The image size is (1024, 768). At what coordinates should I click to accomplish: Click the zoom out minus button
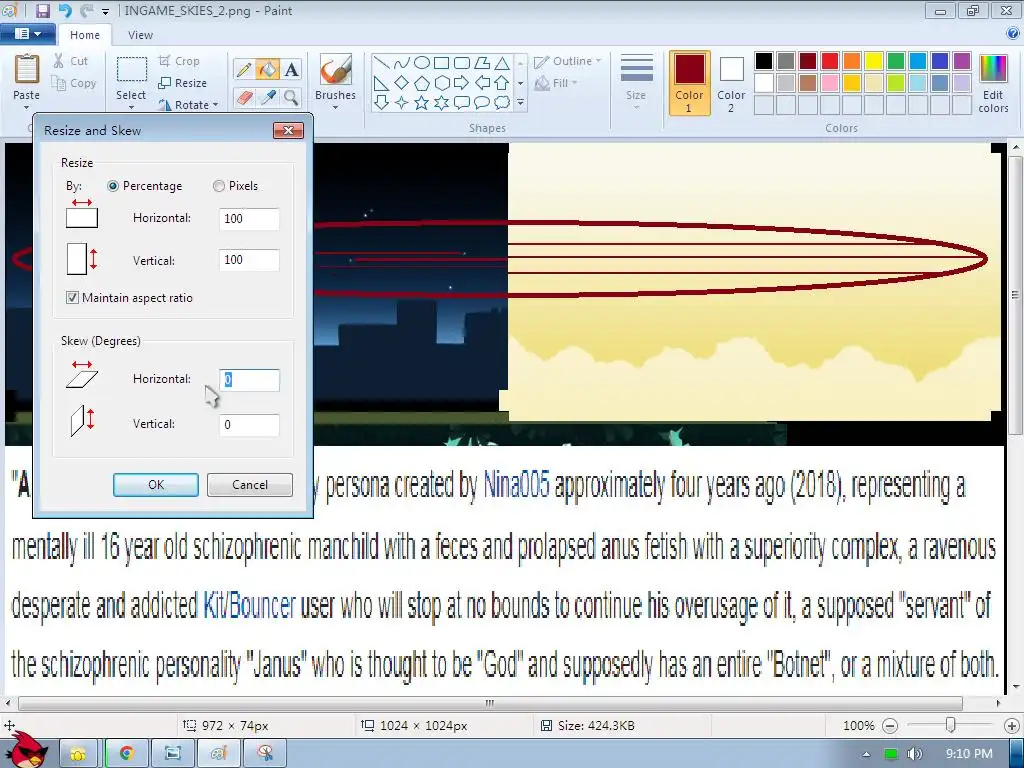point(889,726)
